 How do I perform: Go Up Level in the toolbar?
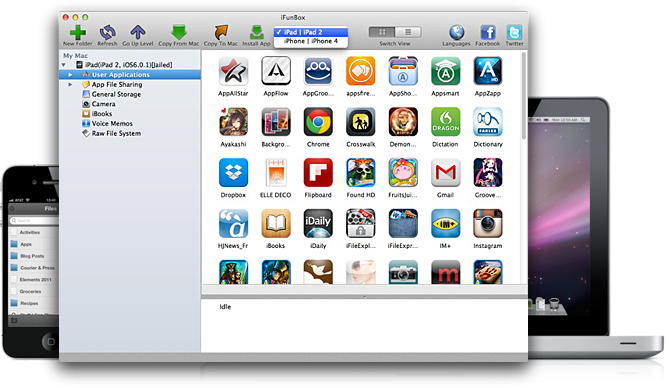pyautogui.click(x=137, y=32)
